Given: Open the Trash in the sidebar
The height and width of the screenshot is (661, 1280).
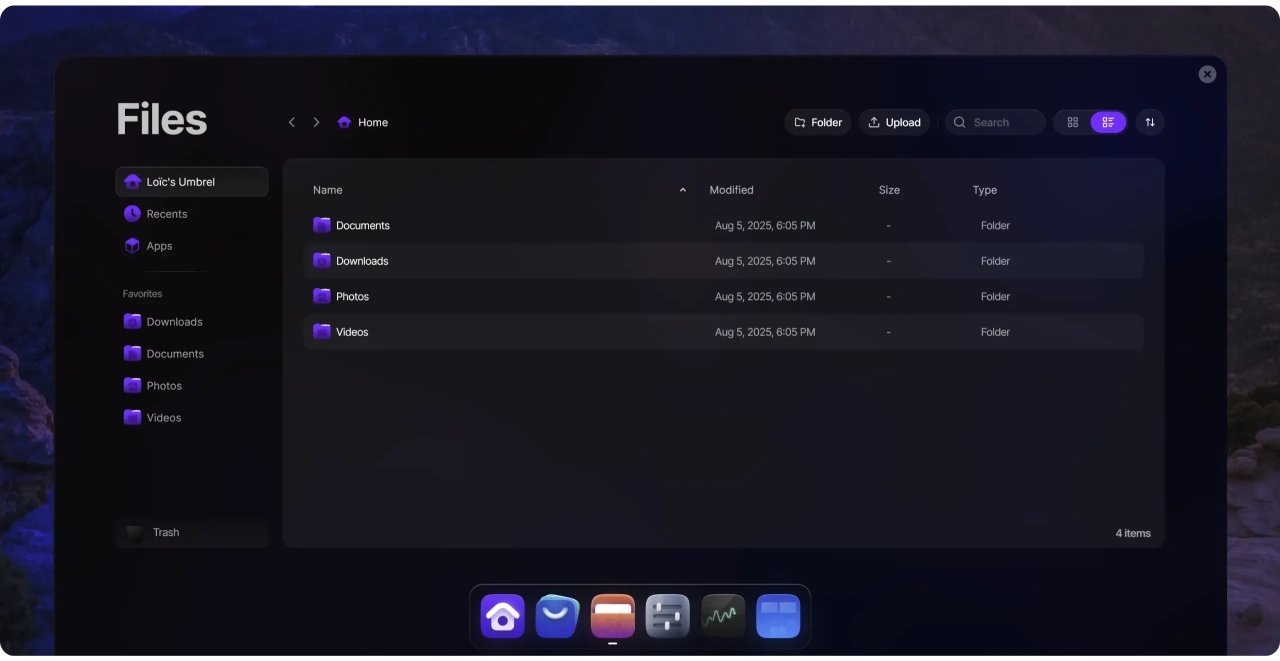Looking at the screenshot, I should click(x=166, y=533).
